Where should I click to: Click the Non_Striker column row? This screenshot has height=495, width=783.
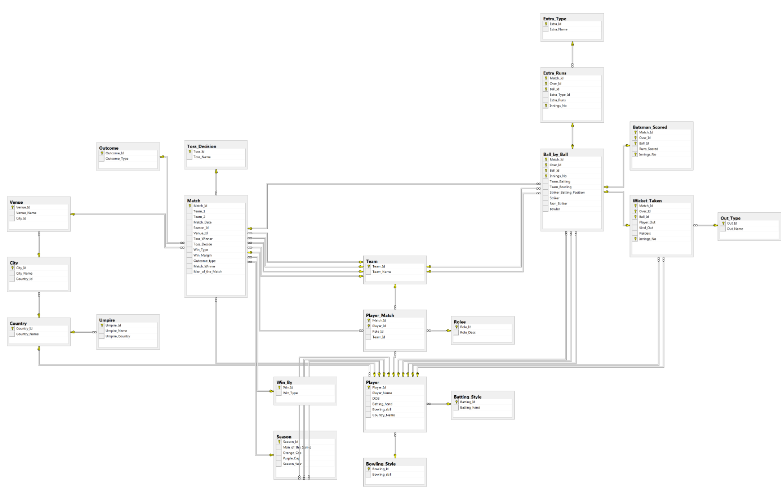click(572, 204)
